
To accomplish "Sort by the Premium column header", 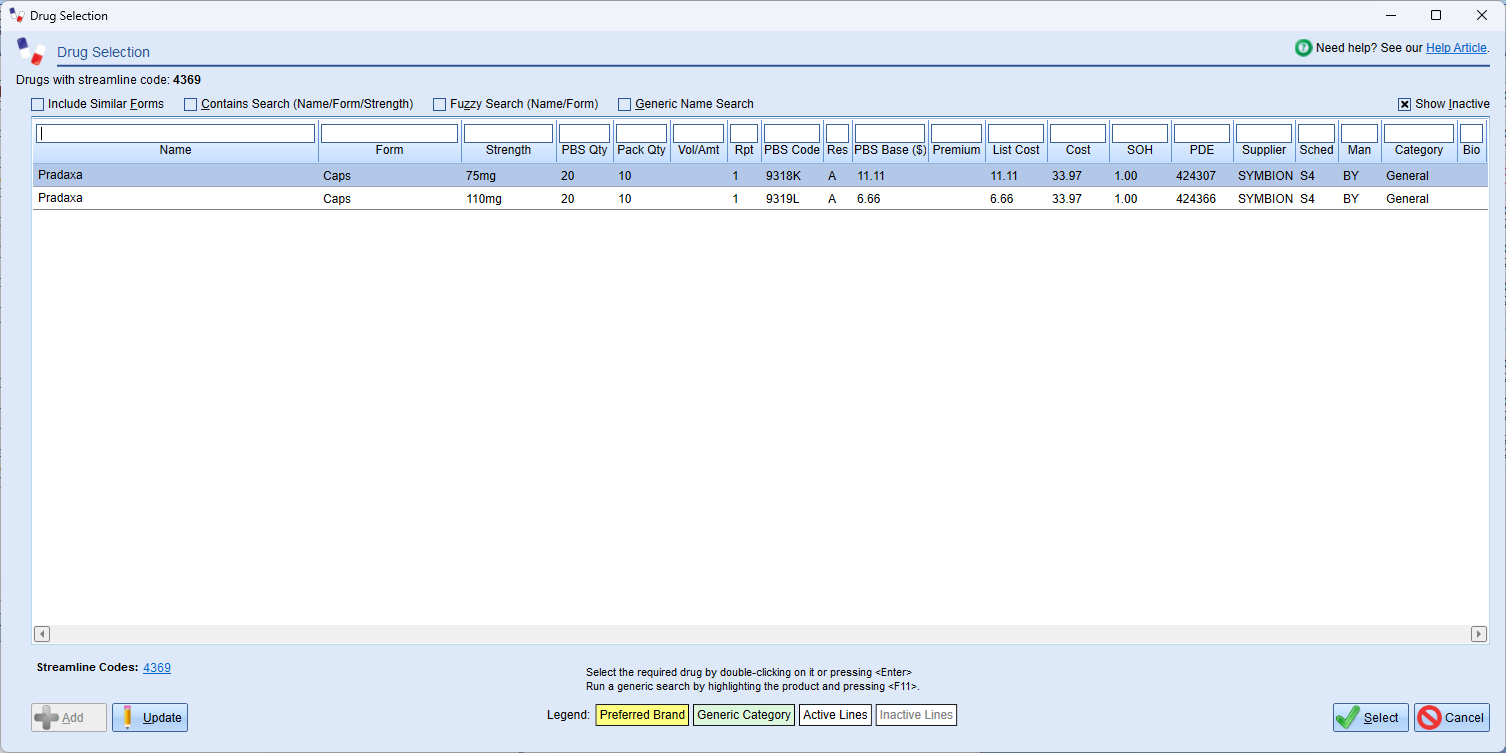I will tap(956, 150).
